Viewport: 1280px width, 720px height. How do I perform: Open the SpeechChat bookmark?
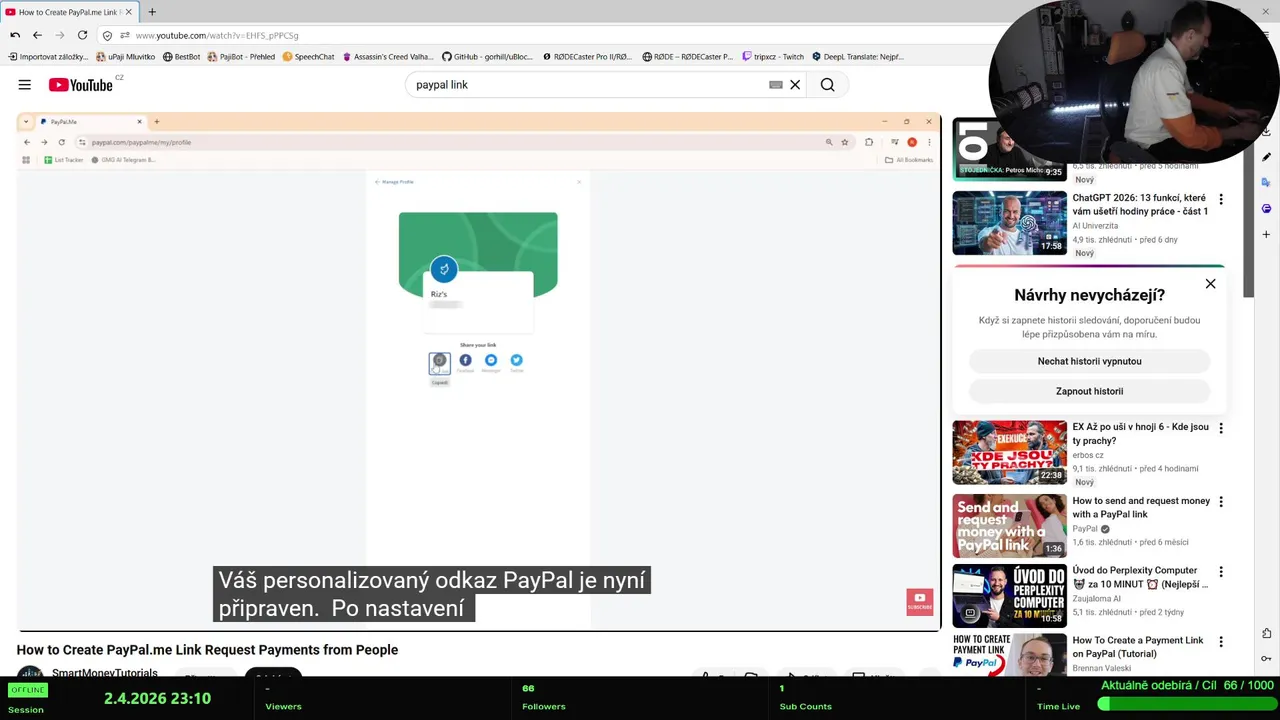(x=308, y=57)
